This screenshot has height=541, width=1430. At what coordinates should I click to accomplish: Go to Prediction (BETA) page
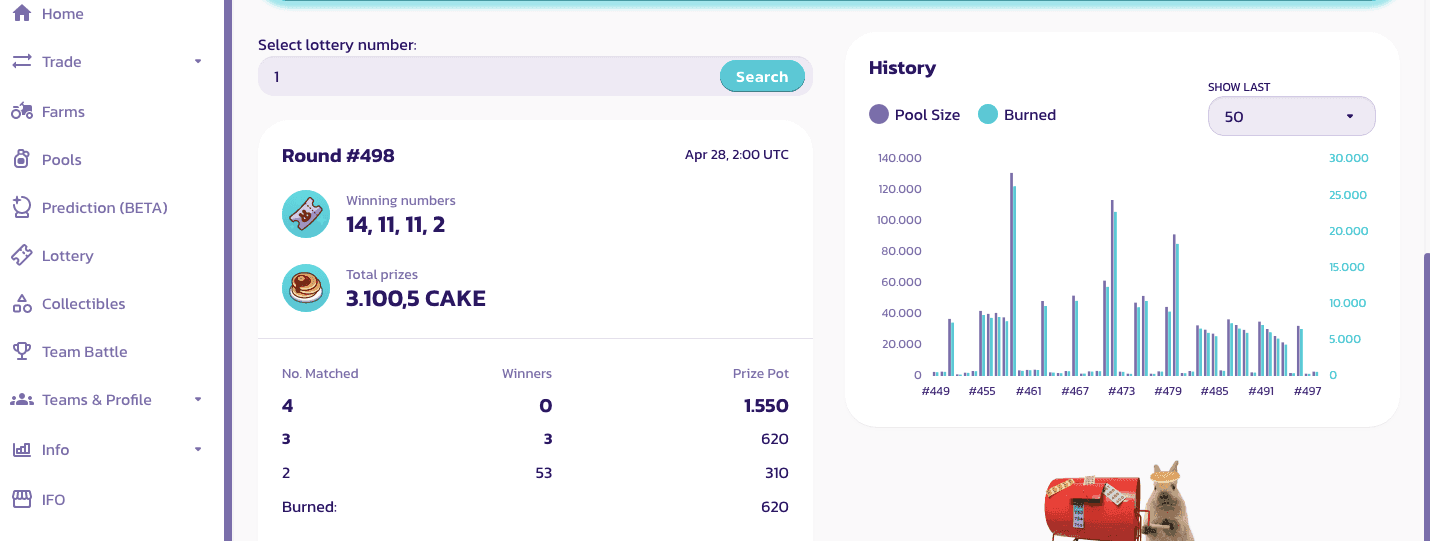(104, 208)
